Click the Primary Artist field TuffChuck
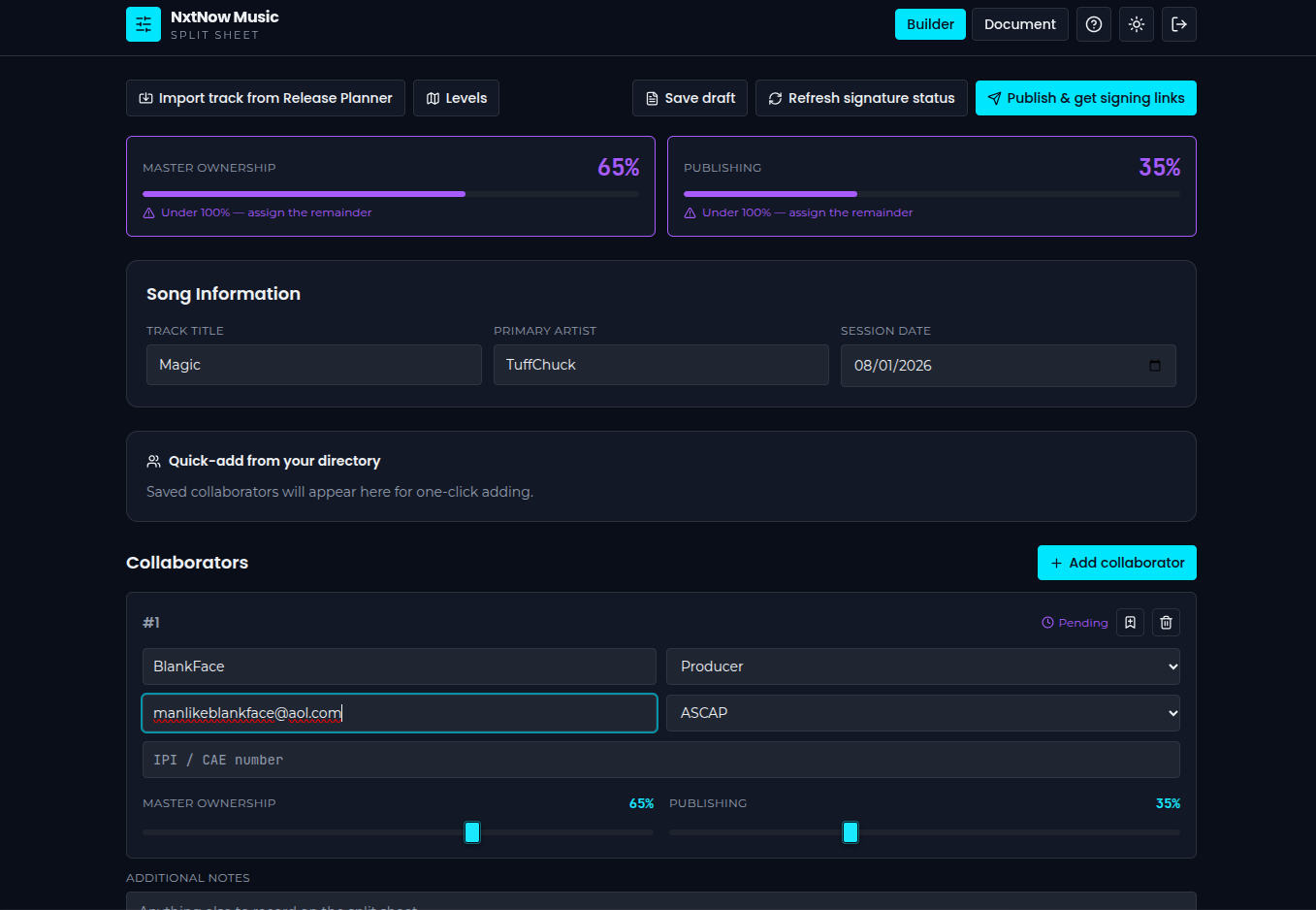 pyautogui.click(x=661, y=365)
